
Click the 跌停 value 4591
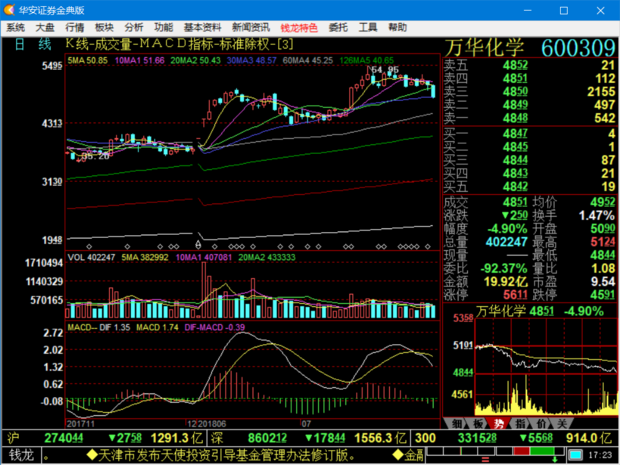(603, 295)
